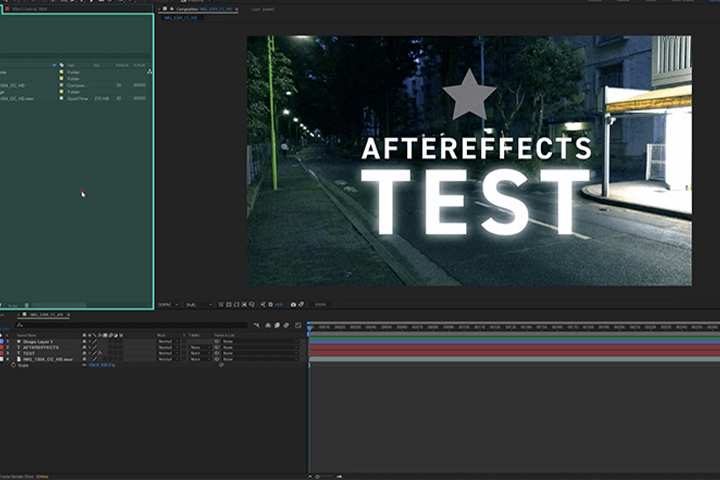The image size is (720, 480).
Task: Open TrkMat dropdown for TEST layer
Action: click(x=200, y=353)
